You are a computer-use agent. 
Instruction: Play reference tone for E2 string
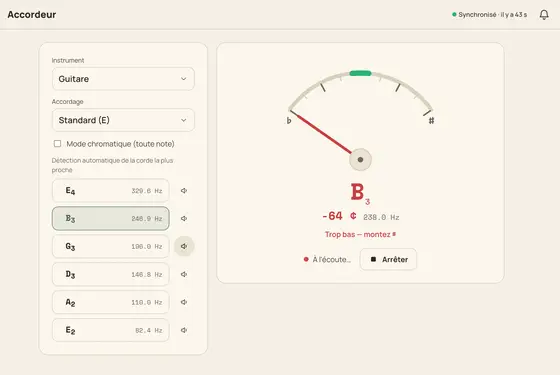pyautogui.click(x=184, y=330)
